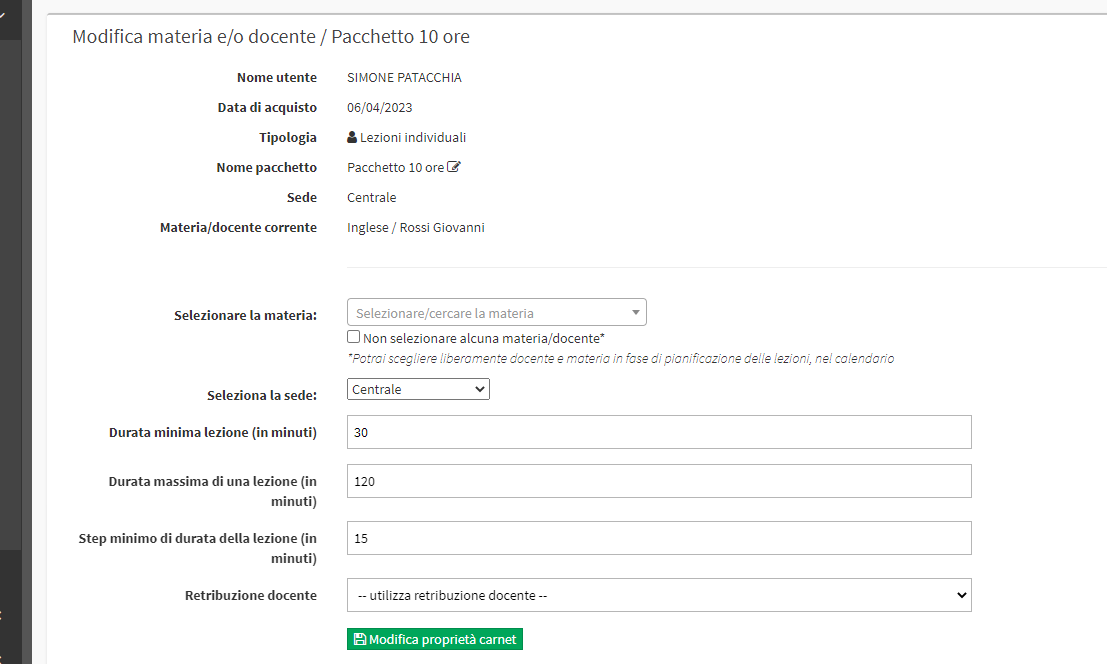Click the edit icon beside Pacchetto 10 ore
The image size is (1107, 664).
pos(454,167)
